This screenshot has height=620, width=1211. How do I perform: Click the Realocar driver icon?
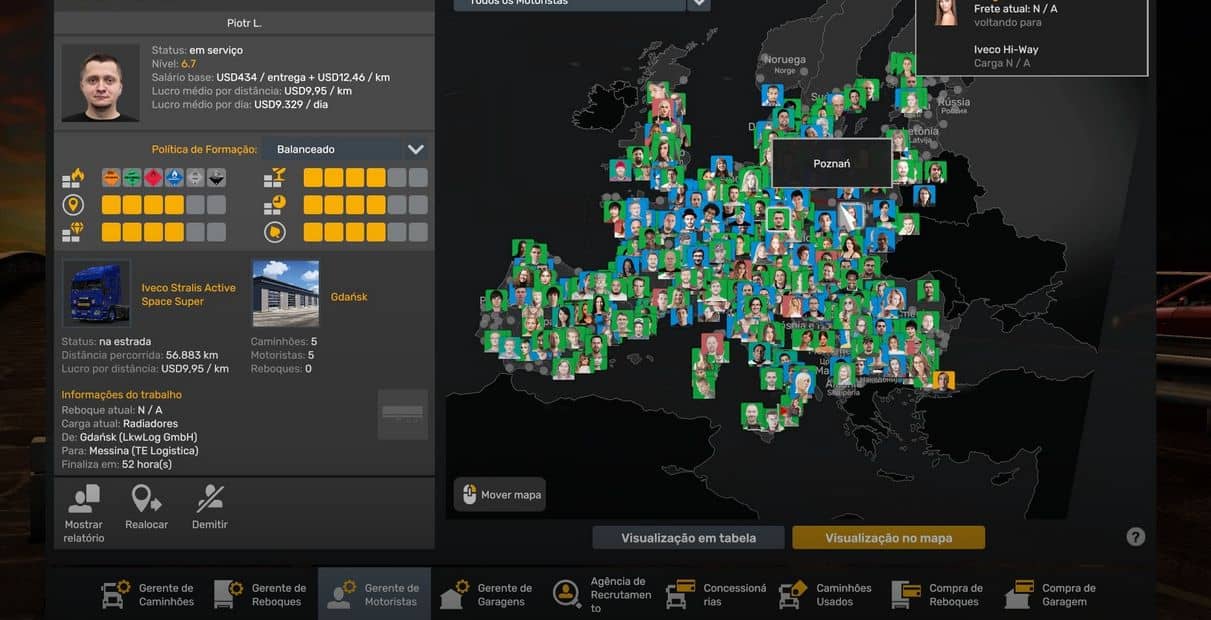(146, 500)
